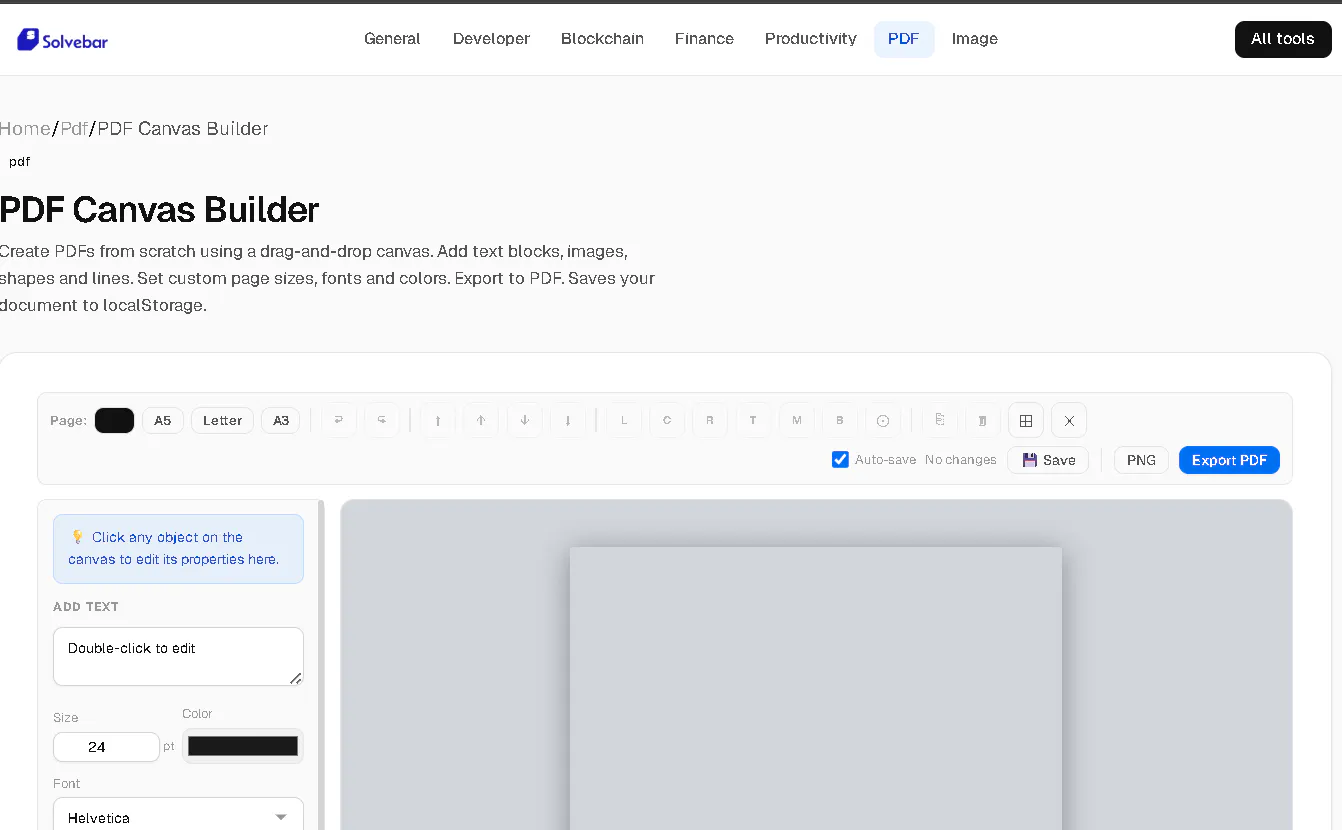Click the PNG export button
1342x830 pixels.
tap(1141, 460)
